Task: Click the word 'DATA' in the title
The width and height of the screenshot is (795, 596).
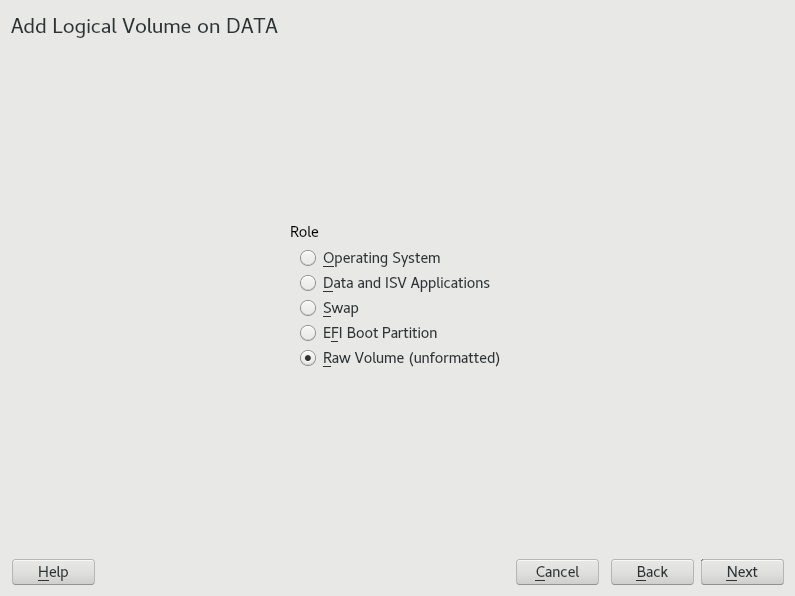Action: (x=251, y=26)
